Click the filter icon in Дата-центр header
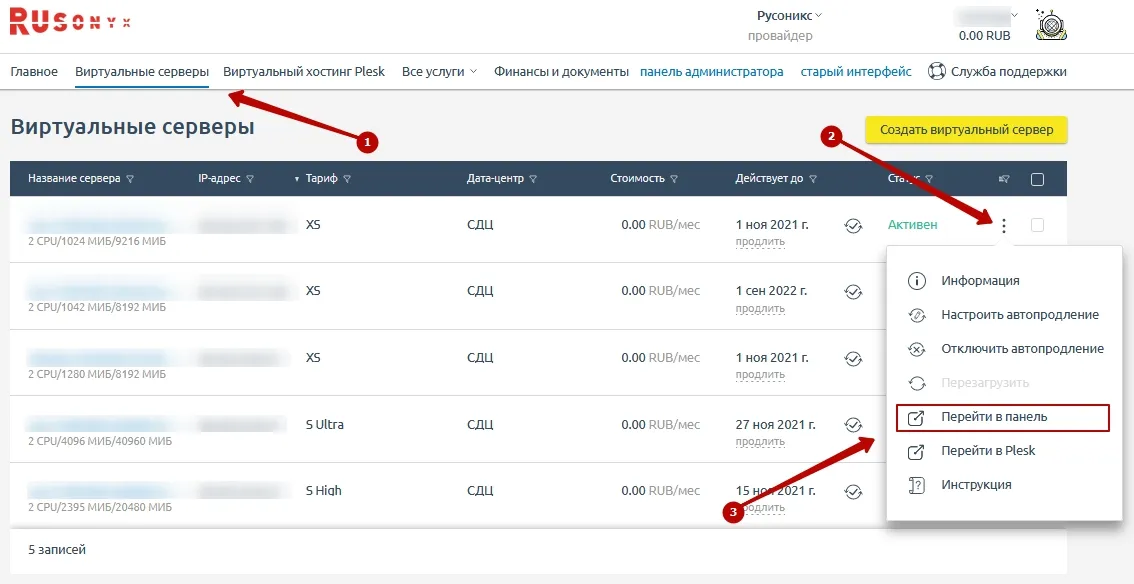The height and width of the screenshot is (584, 1134). [532, 179]
